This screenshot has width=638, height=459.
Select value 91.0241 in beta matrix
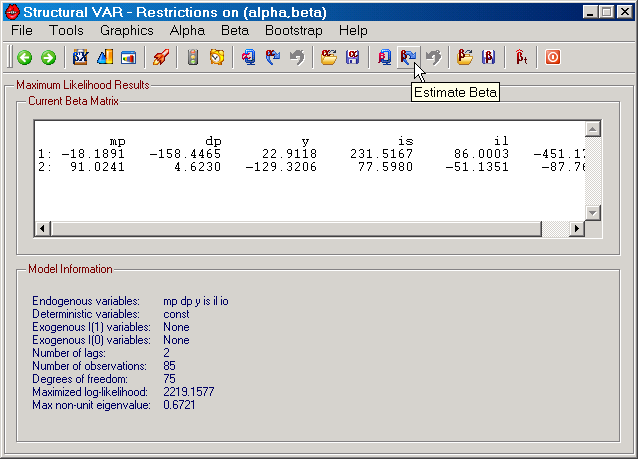point(97,167)
